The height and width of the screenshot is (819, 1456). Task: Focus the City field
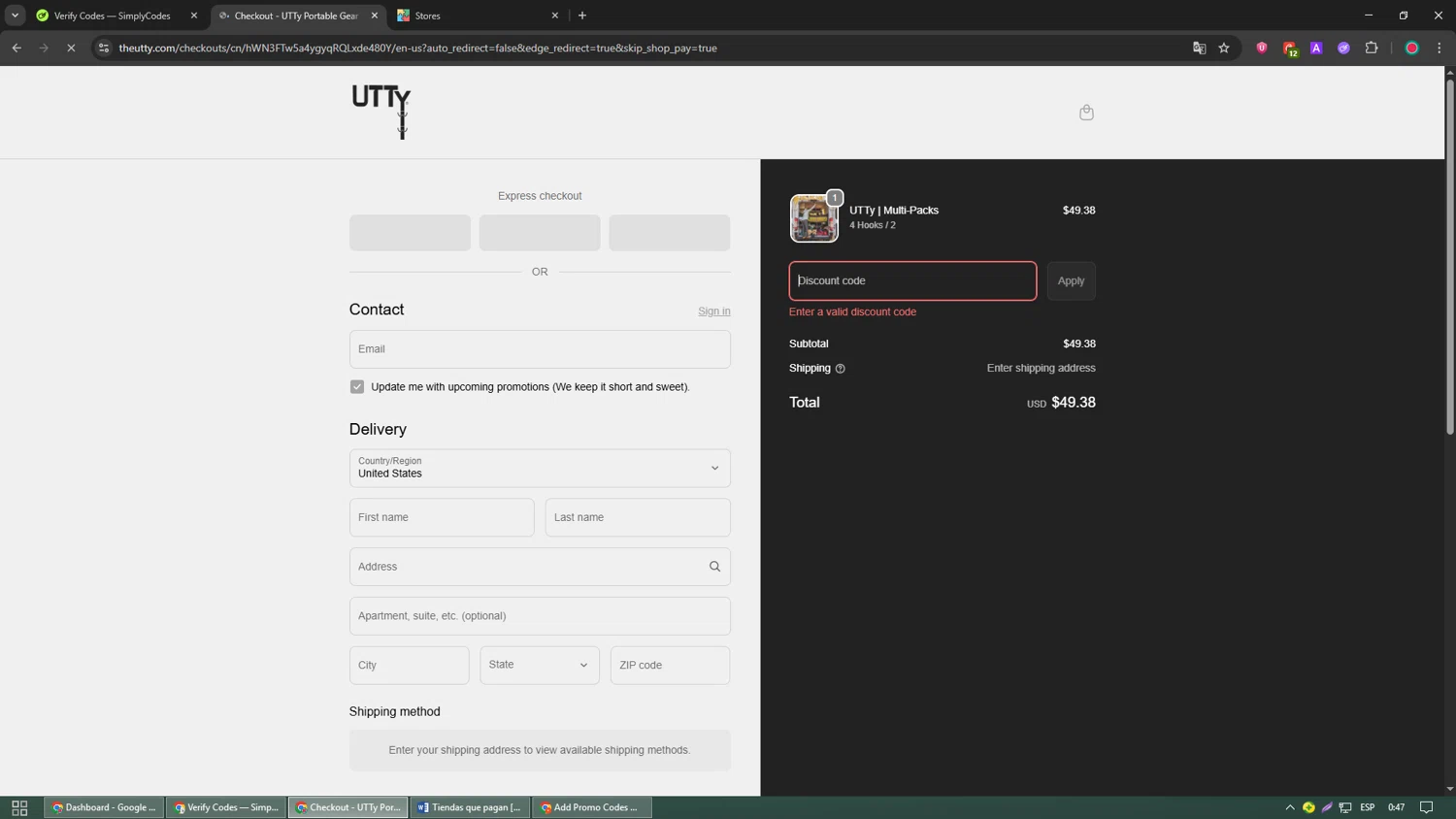[410, 666]
